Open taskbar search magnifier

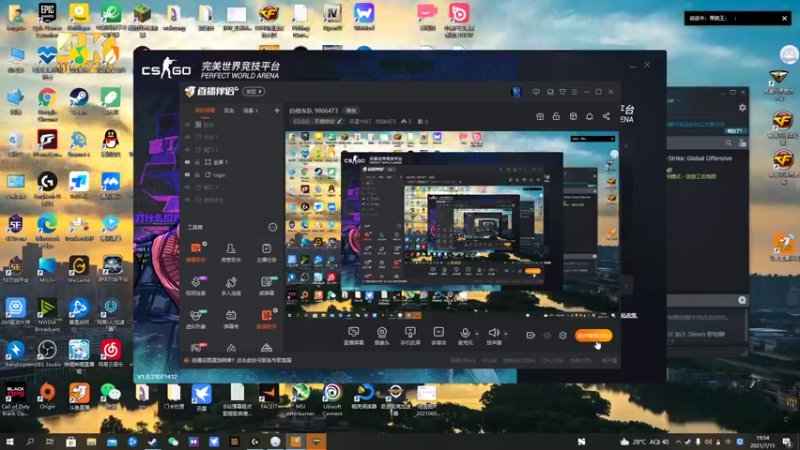30,441
